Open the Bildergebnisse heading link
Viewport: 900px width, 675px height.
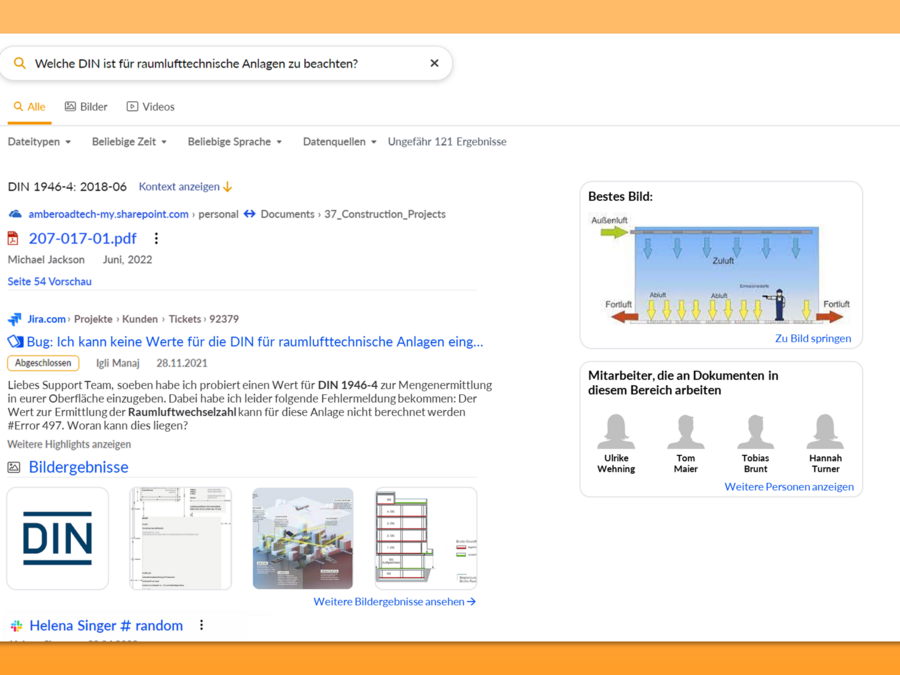tap(79, 467)
